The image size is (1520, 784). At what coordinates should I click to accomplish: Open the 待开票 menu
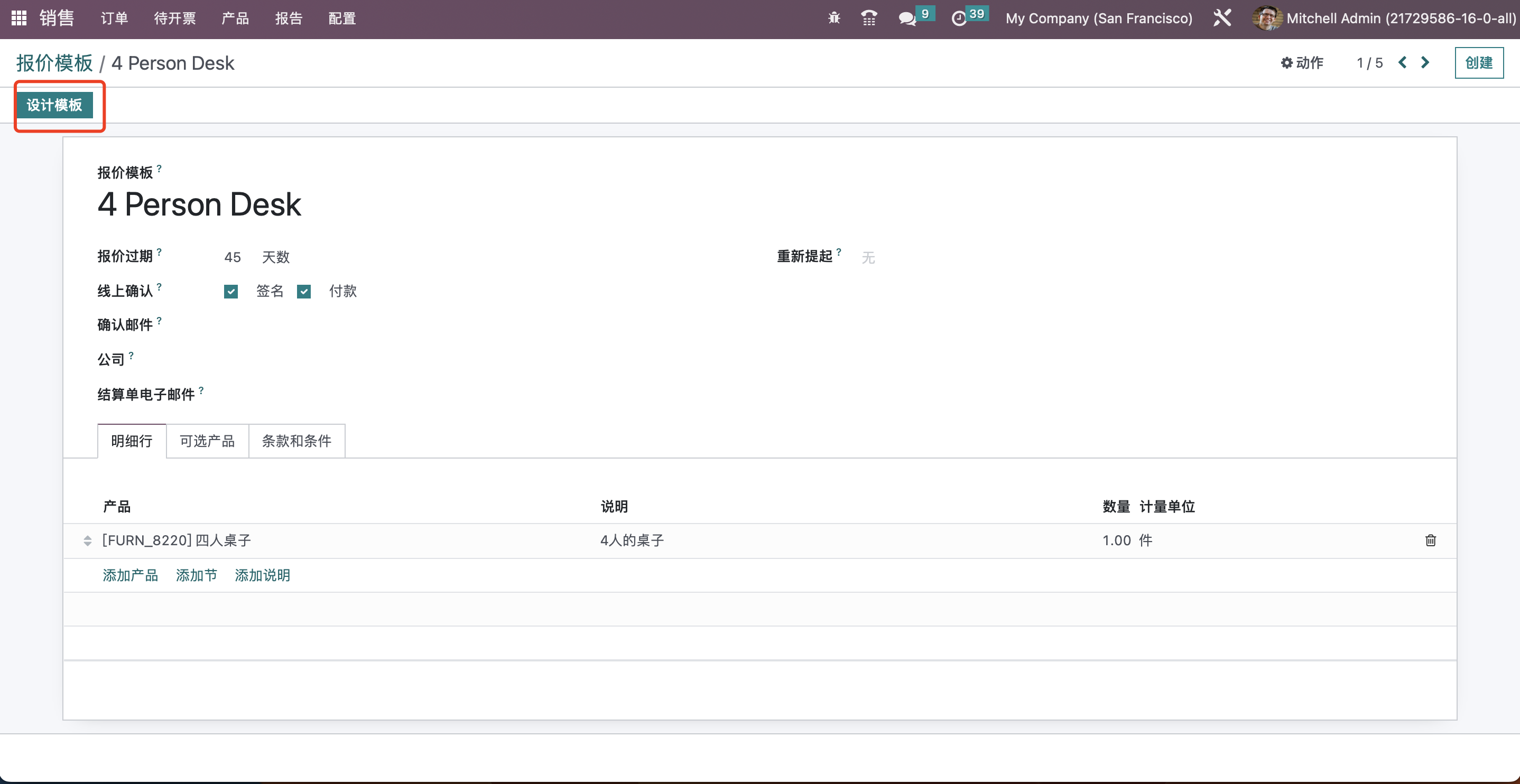(x=174, y=18)
